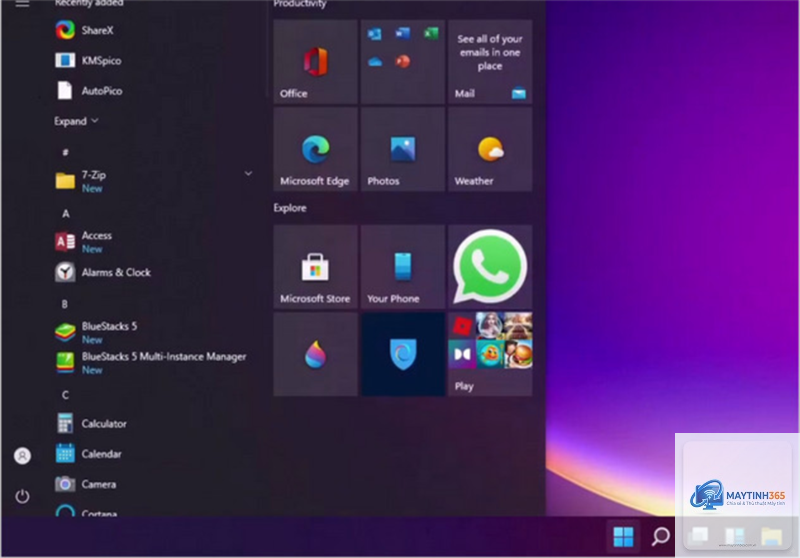This screenshot has height=558, width=800.
Task: Open Cortana from the app list
Action: pos(86,511)
